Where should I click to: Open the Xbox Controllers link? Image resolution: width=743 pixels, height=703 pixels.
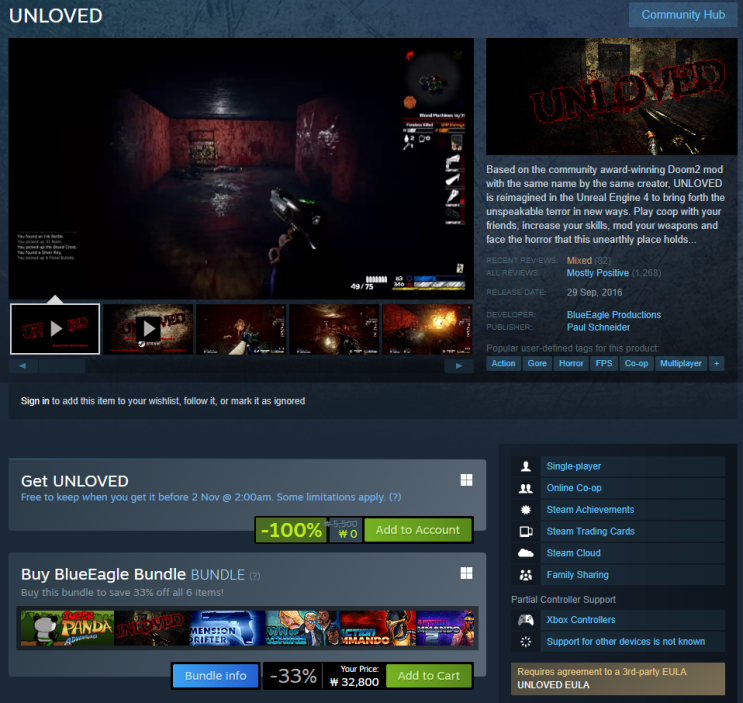[x=580, y=620]
